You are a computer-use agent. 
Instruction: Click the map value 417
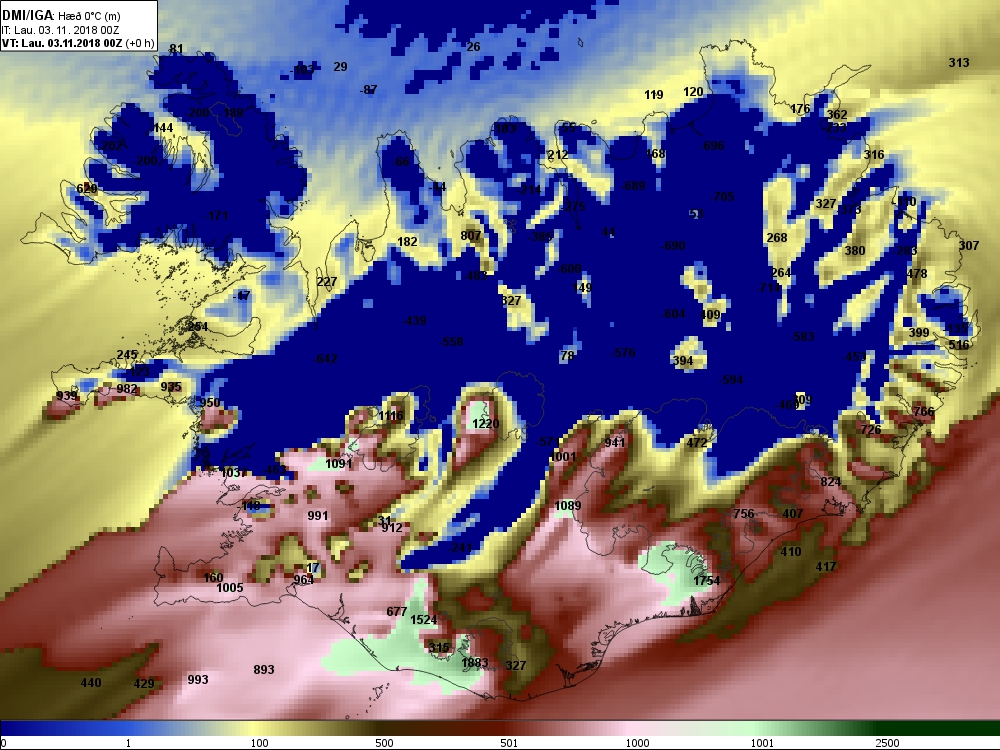point(826,566)
